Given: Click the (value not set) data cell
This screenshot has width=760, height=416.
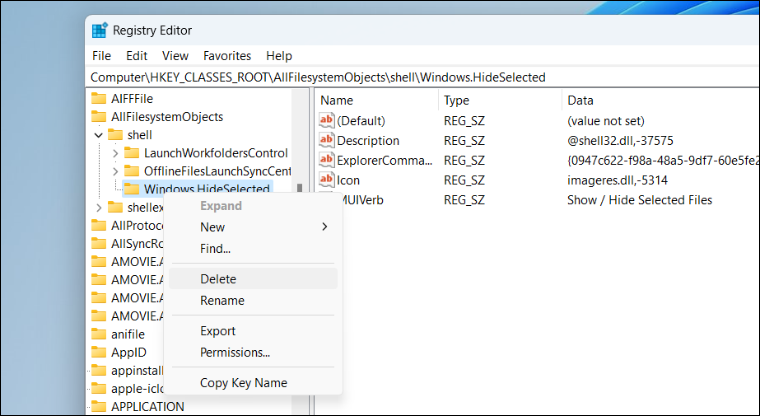Looking at the screenshot, I should (605, 121).
